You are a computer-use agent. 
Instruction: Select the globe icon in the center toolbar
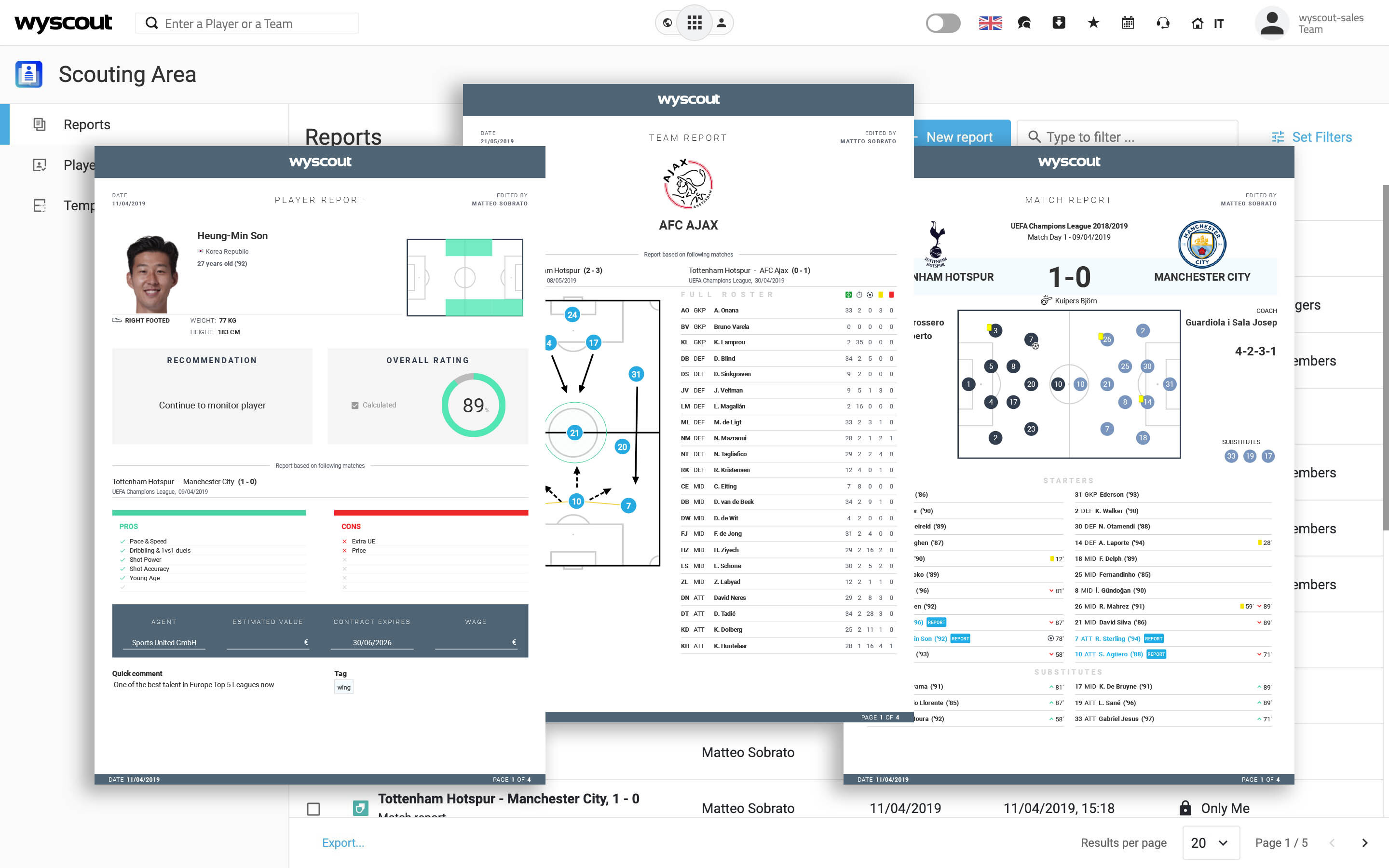[667, 22]
